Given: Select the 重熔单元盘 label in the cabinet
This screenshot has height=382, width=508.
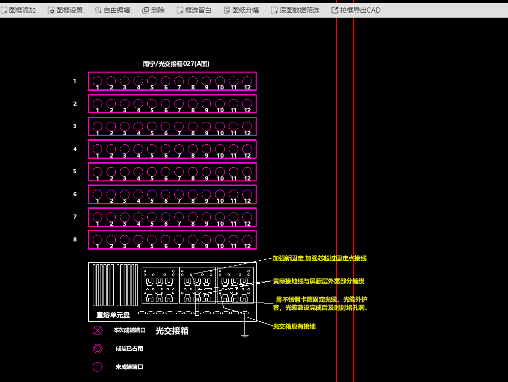Looking at the screenshot, I should point(113,315).
